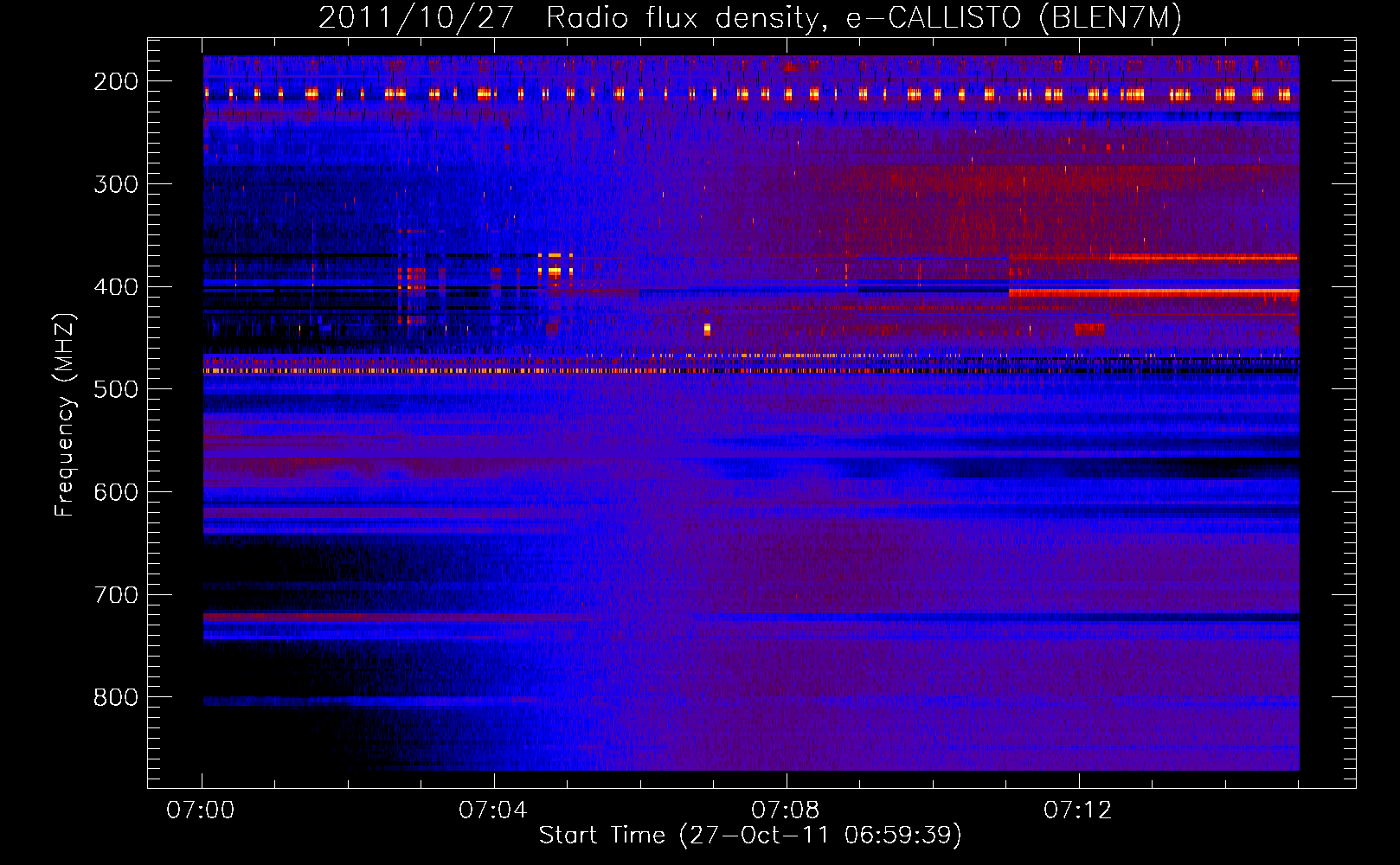Click the 'Frequency (MHZ)' axis label
The width and height of the screenshot is (1400, 865).
tap(65, 414)
